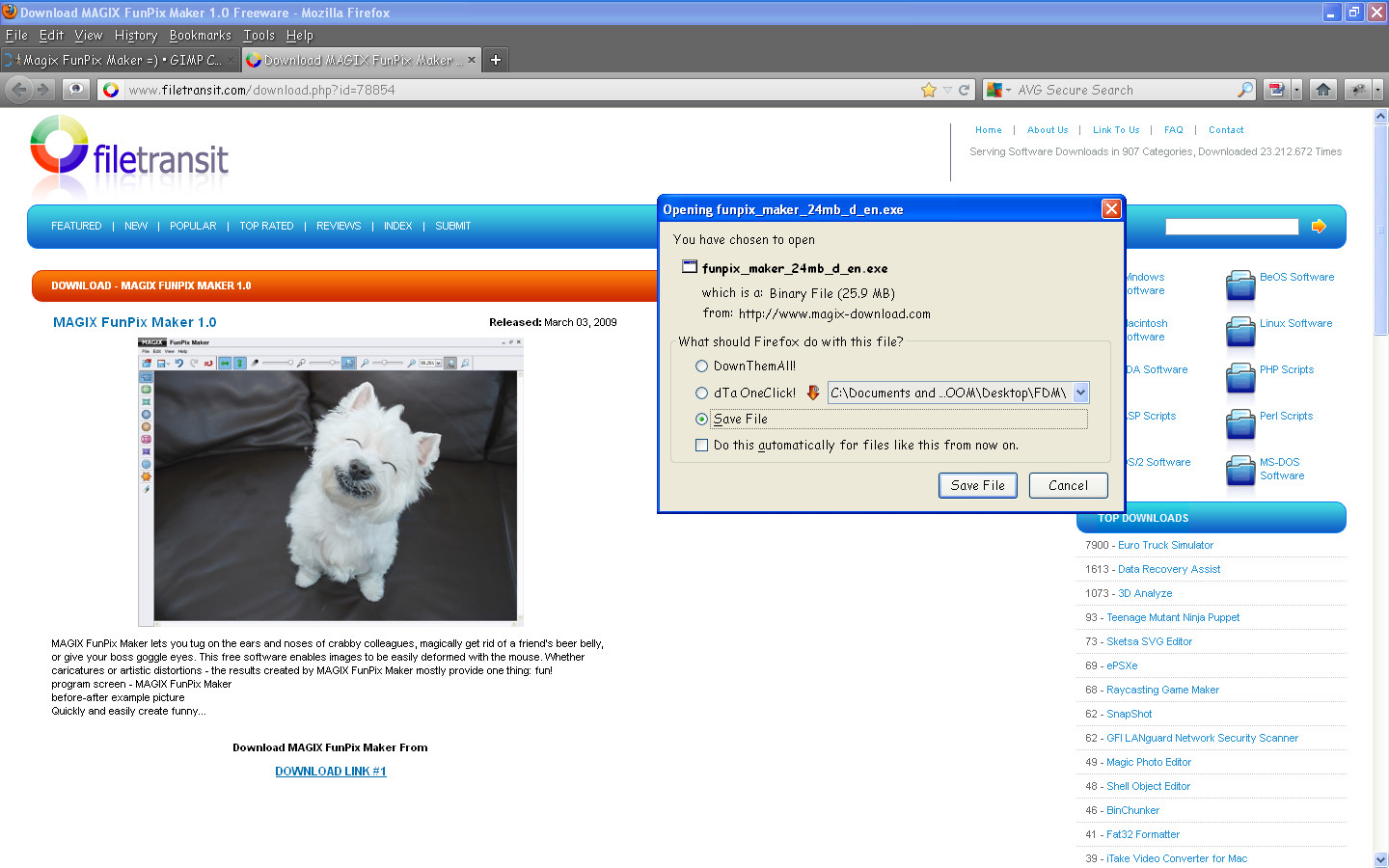Click DOWNLOAD LINK #1
1389x868 pixels.
tap(331, 772)
